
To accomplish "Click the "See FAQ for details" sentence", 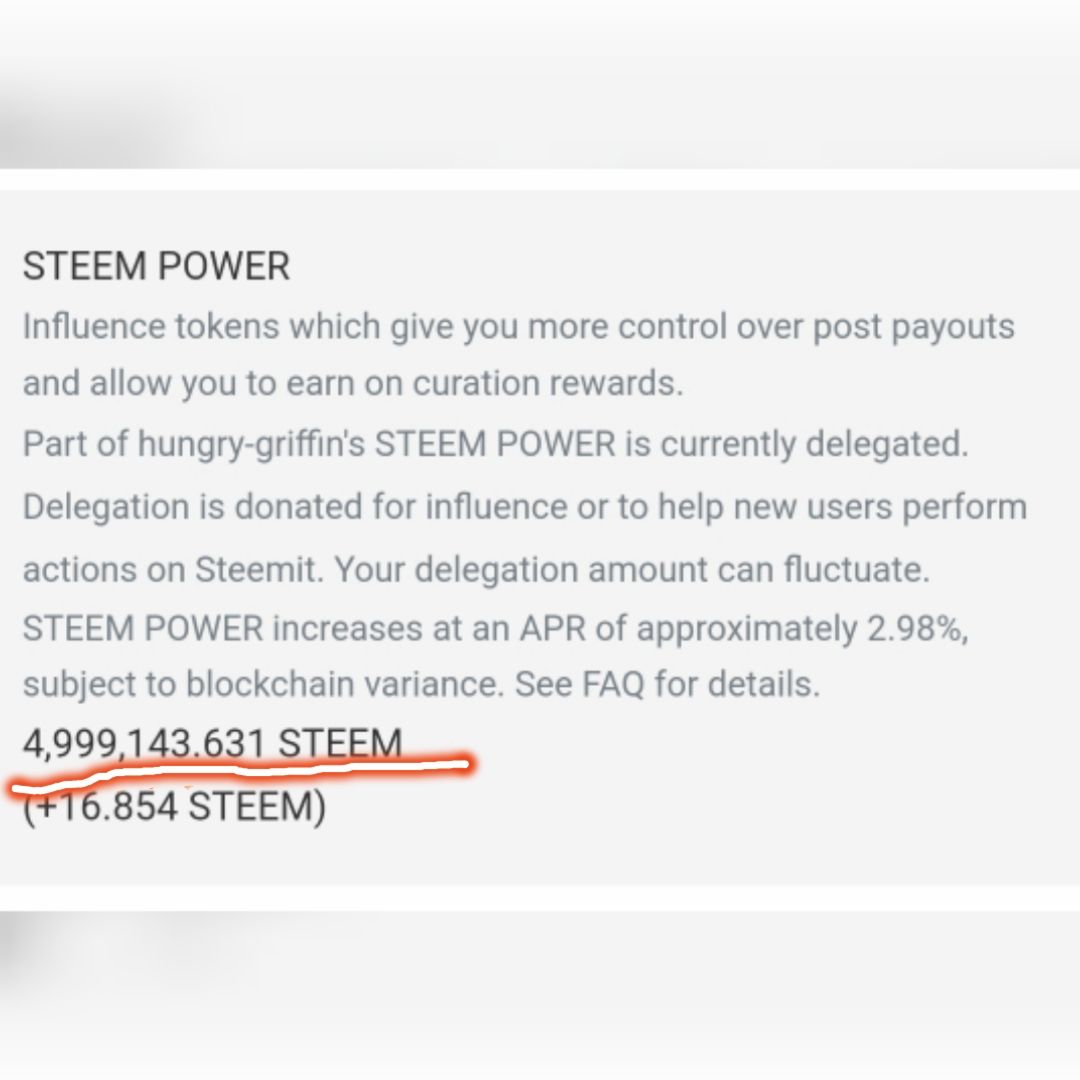I will click(x=667, y=685).
